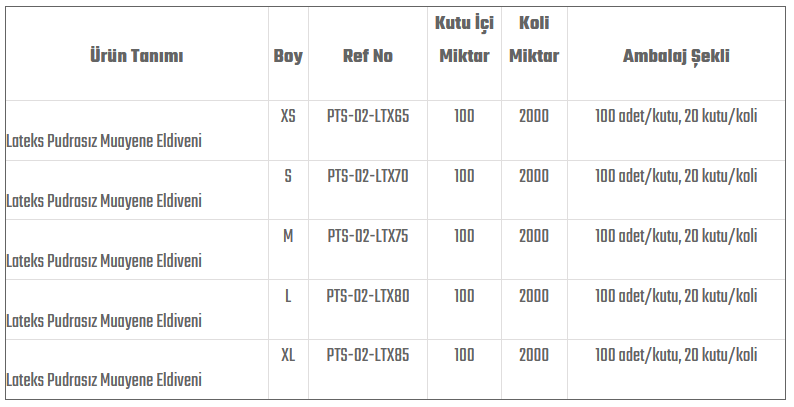Click the packaging description in the M row

[676, 236]
